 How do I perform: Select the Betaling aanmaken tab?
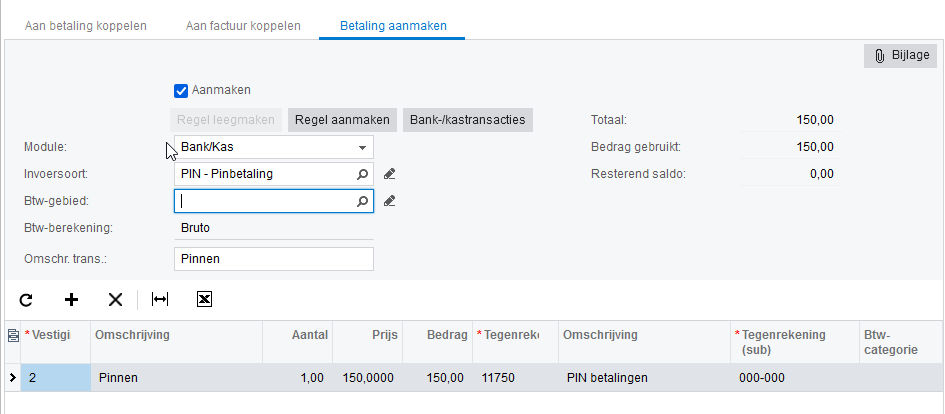tap(392, 25)
